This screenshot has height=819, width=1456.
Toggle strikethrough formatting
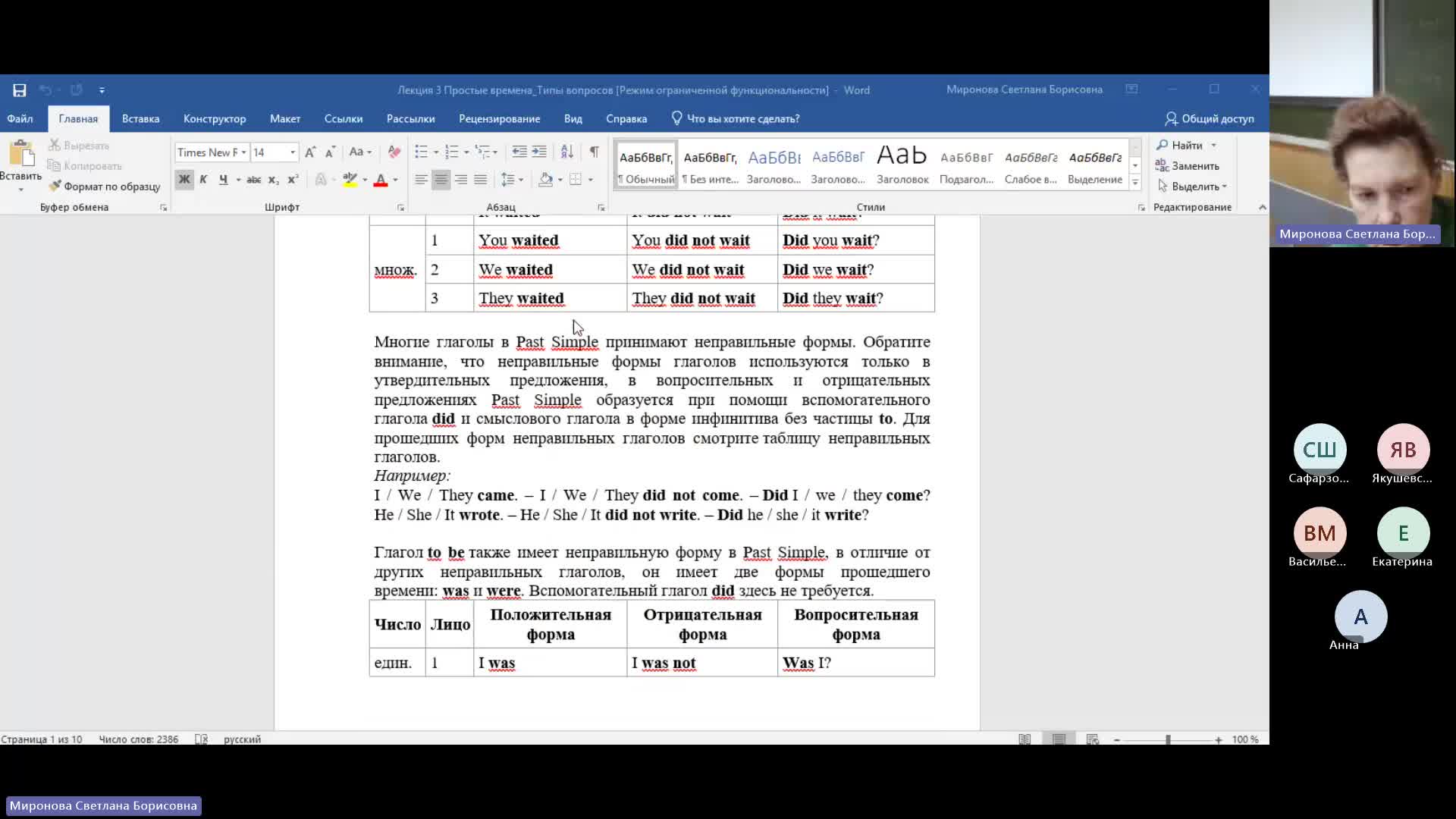click(254, 180)
